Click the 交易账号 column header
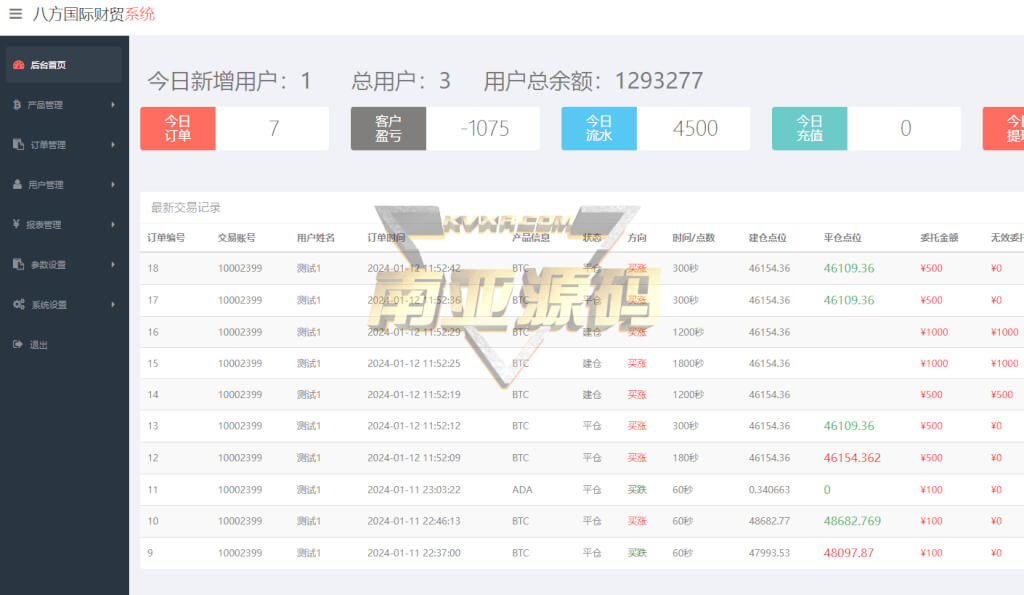The width and height of the screenshot is (1024, 595). (236, 238)
